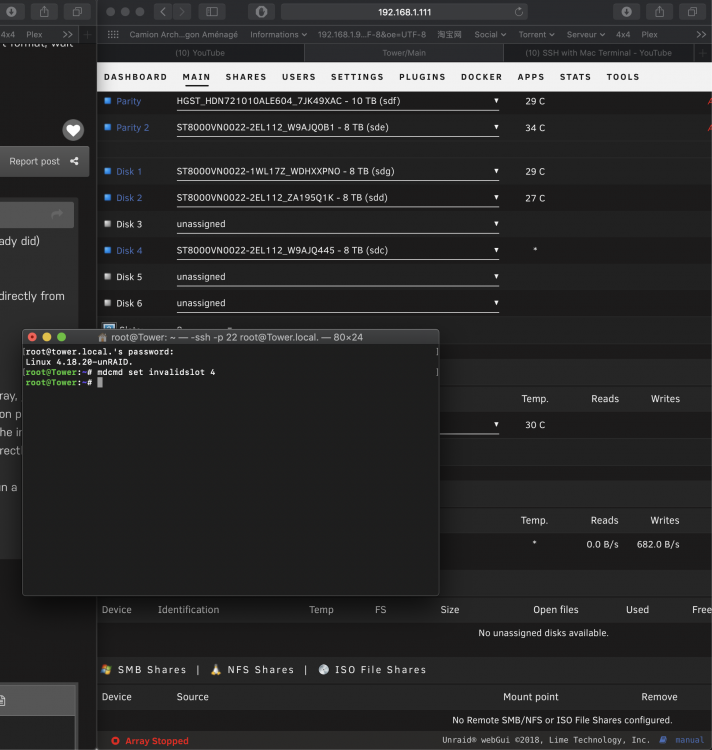Click the show tabs overview icon at right
The width and height of the screenshot is (712, 750).
tap(692, 12)
